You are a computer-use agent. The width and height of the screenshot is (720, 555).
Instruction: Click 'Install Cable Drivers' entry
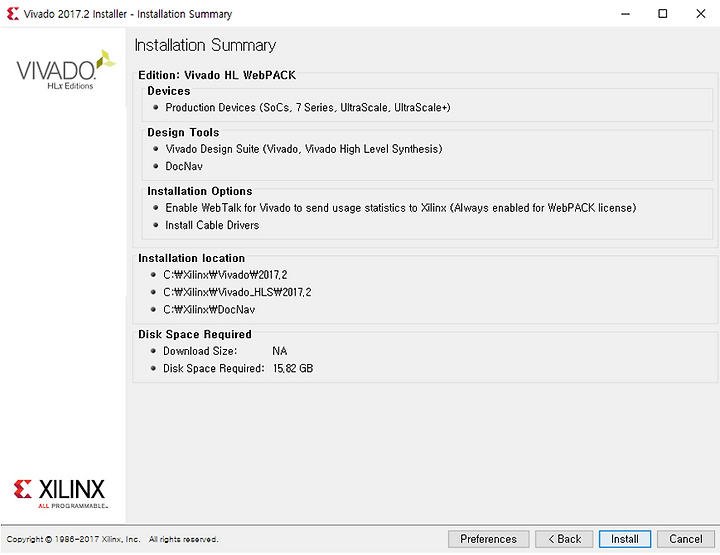click(x=212, y=225)
